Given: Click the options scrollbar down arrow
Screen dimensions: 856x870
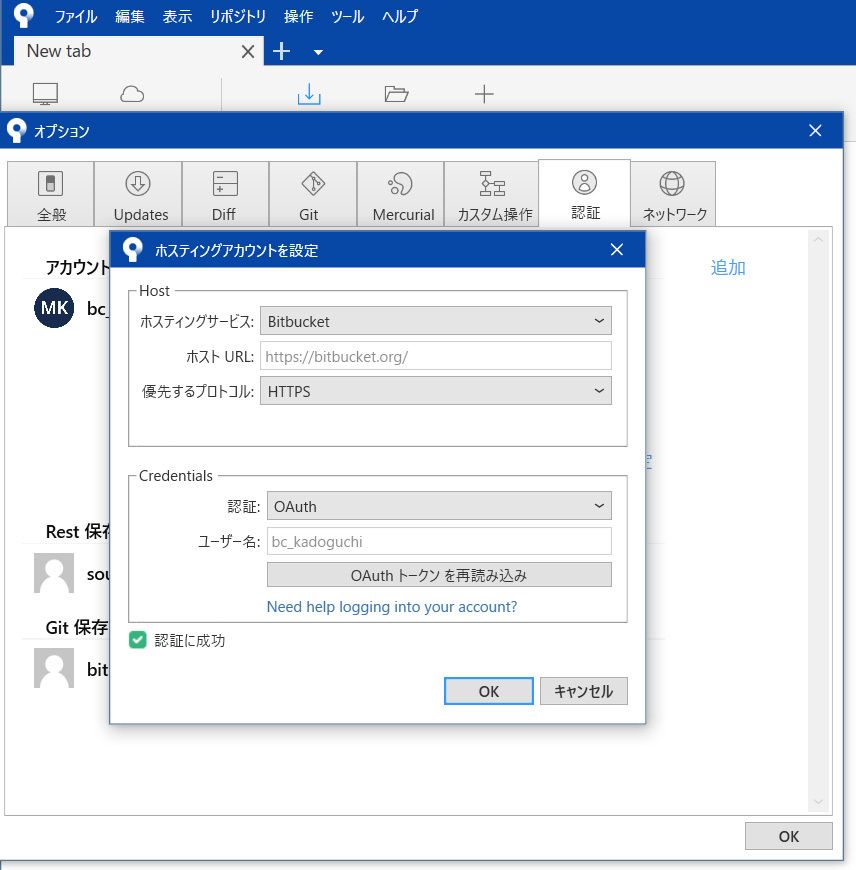Looking at the screenshot, I should (818, 802).
